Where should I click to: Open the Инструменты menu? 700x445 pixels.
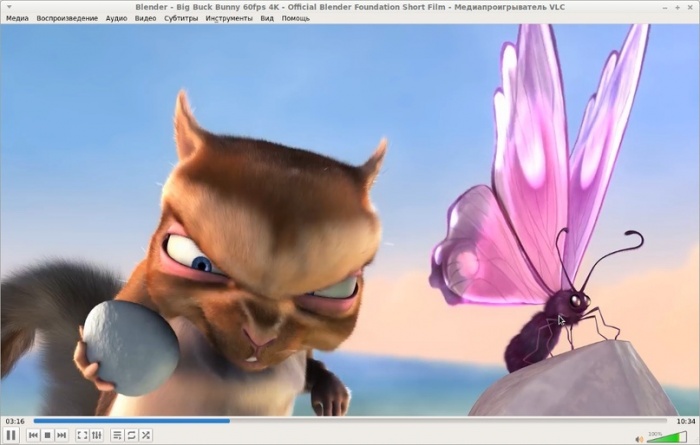click(229, 18)
